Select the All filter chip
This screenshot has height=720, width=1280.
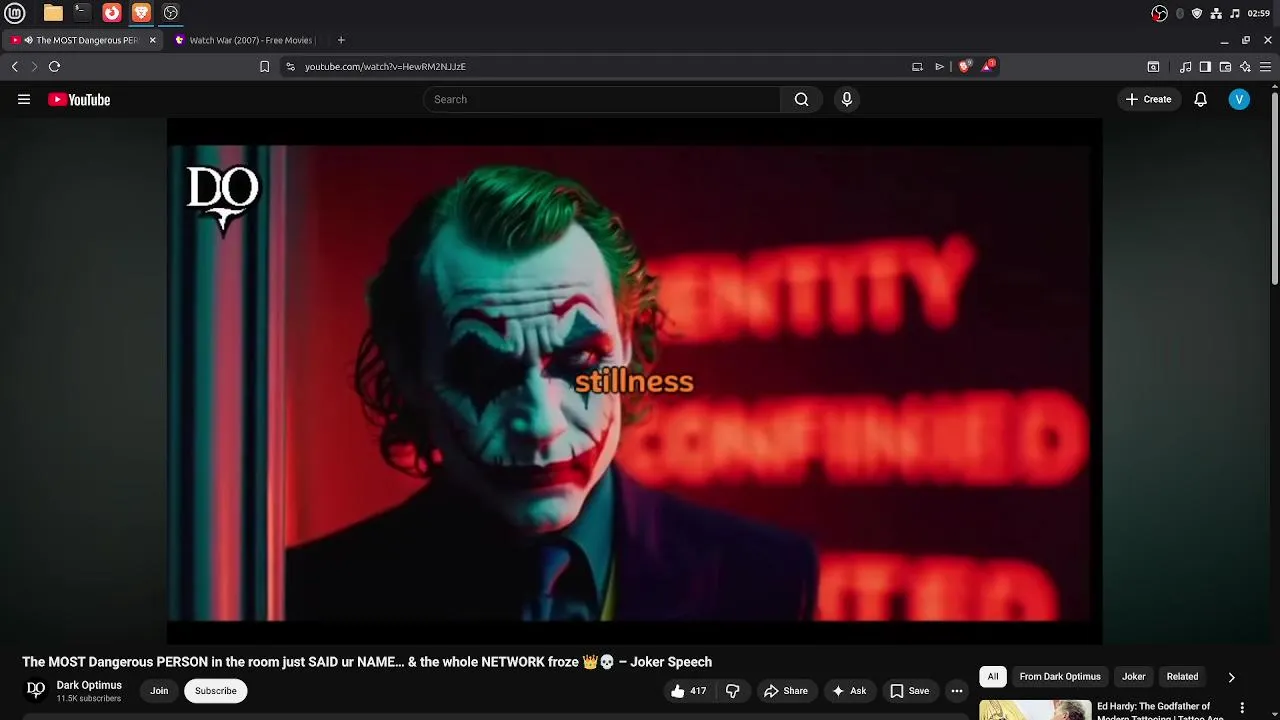click(x=993, y=677)
